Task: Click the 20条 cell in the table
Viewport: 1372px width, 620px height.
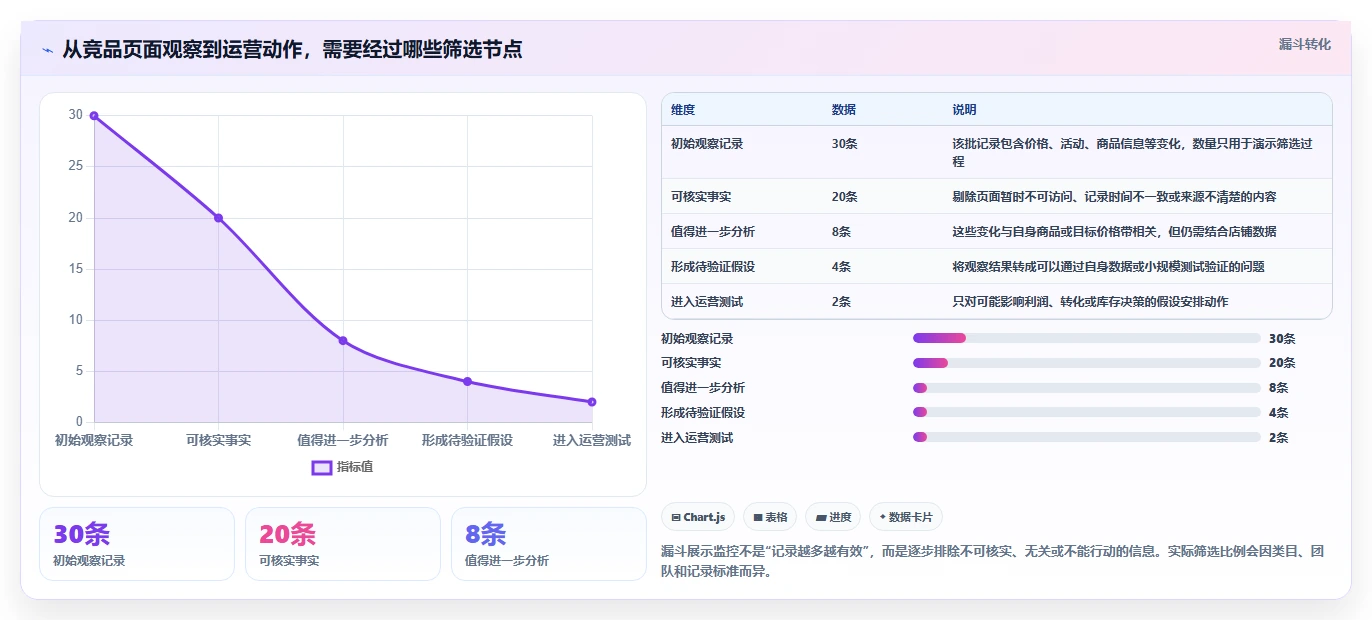Action: (845, 196)
